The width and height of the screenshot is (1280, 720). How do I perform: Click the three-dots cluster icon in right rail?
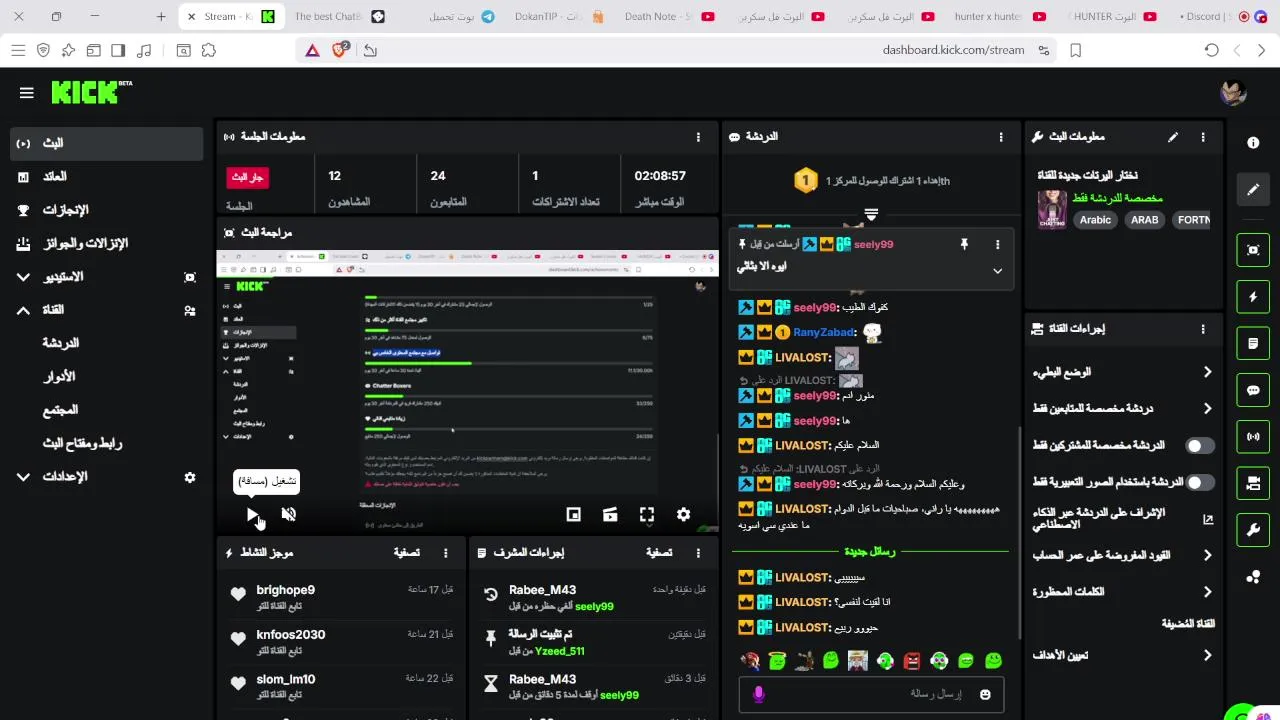pos(1253,577)
